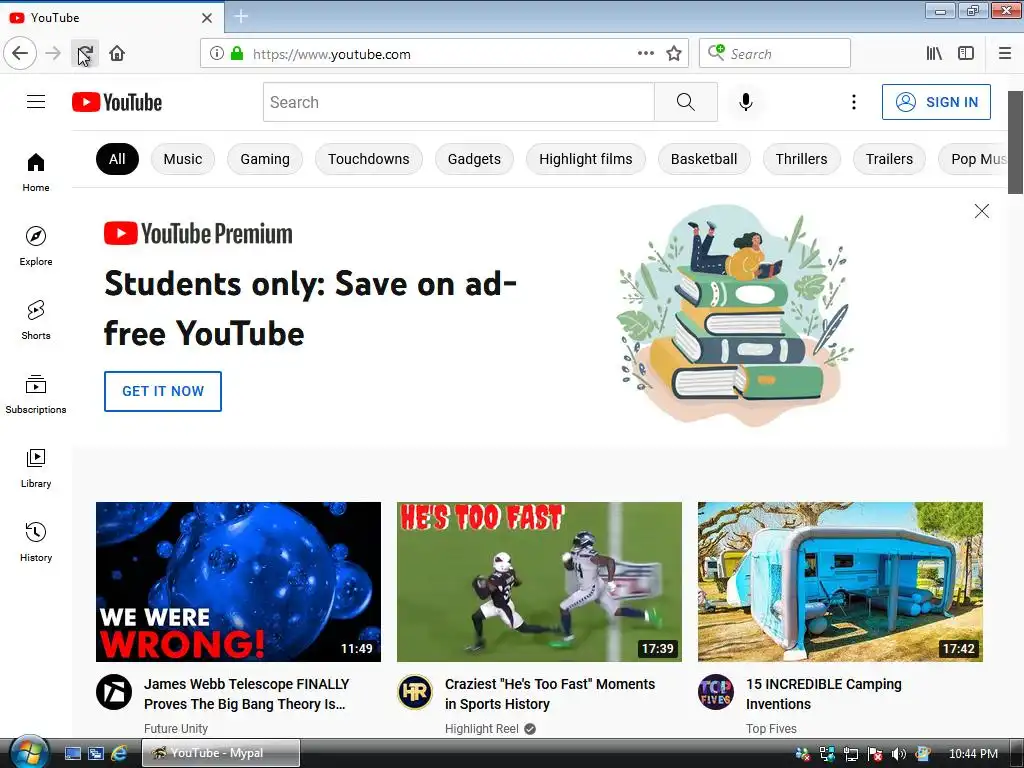Click the taskbar clock 10:44 PM

973,754
